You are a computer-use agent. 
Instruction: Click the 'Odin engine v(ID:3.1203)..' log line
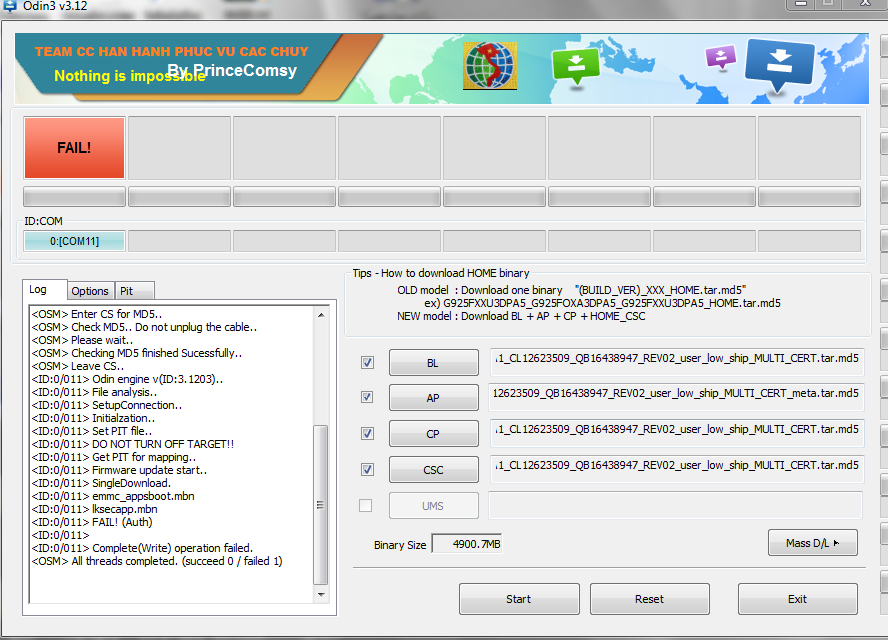[x=127, y=379]
